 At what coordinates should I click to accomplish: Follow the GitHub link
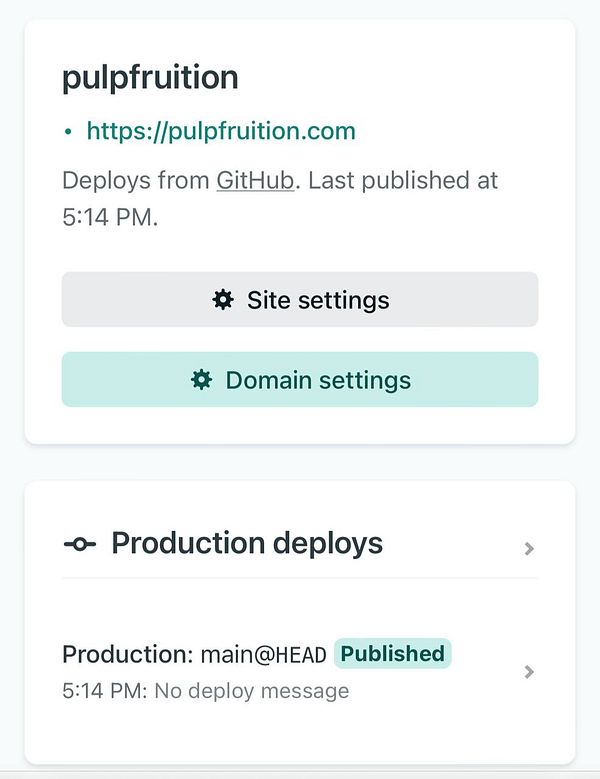255,180
